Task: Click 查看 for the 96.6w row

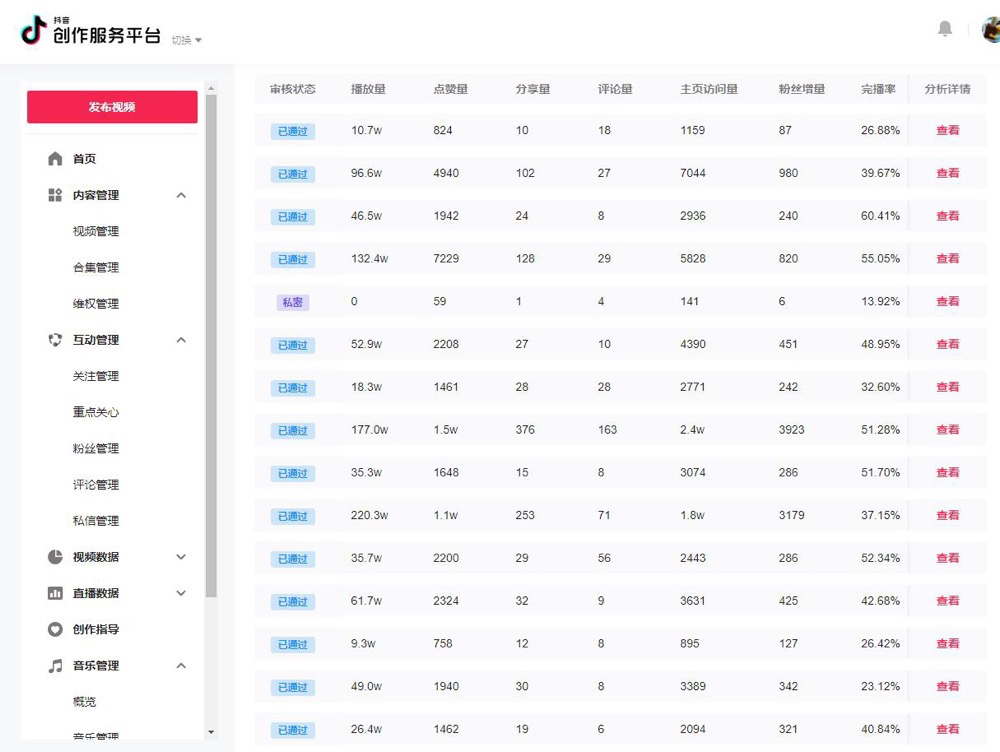Action: (948, 173)
